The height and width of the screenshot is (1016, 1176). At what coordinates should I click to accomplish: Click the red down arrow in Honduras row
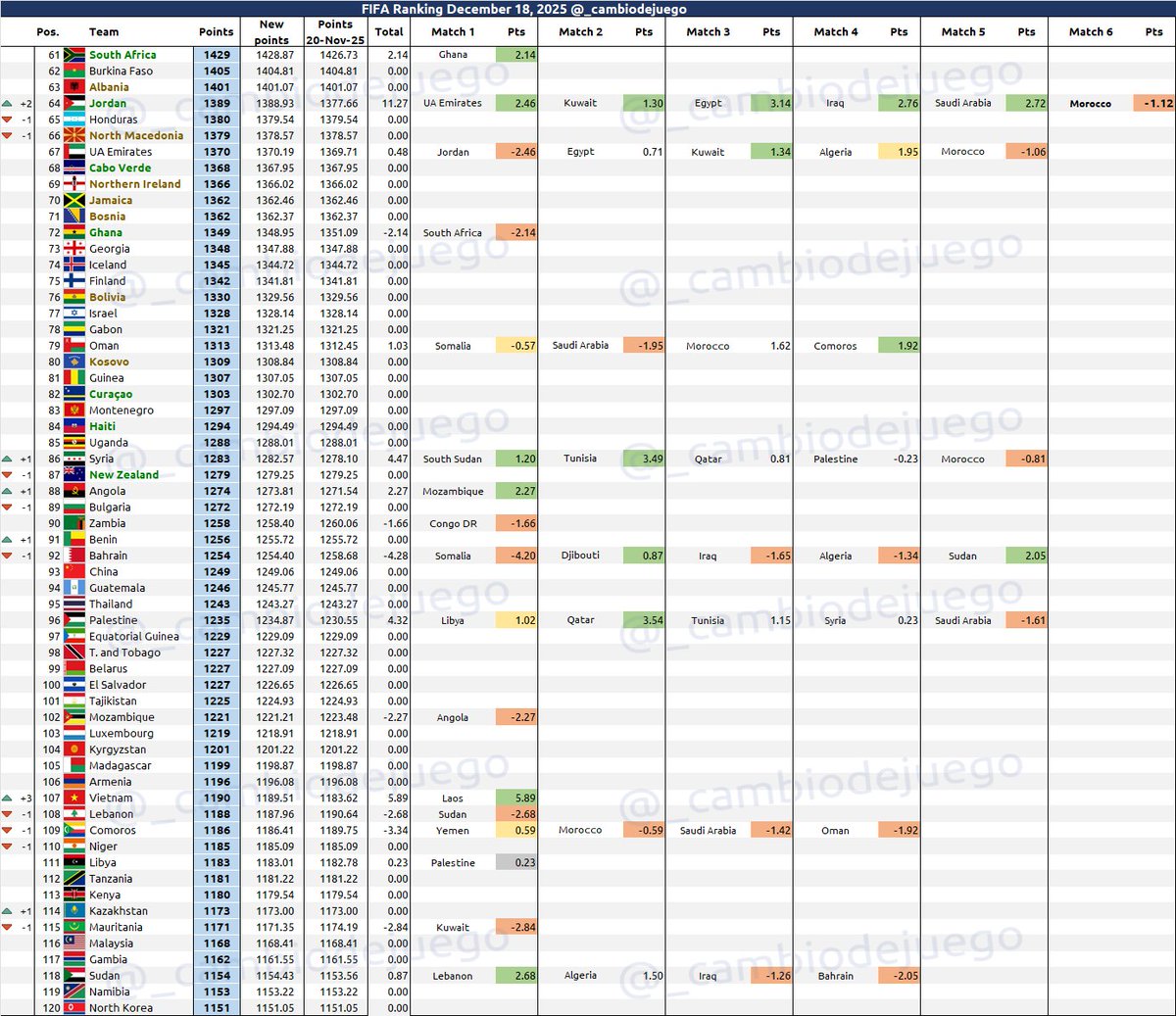click(8, 120)
